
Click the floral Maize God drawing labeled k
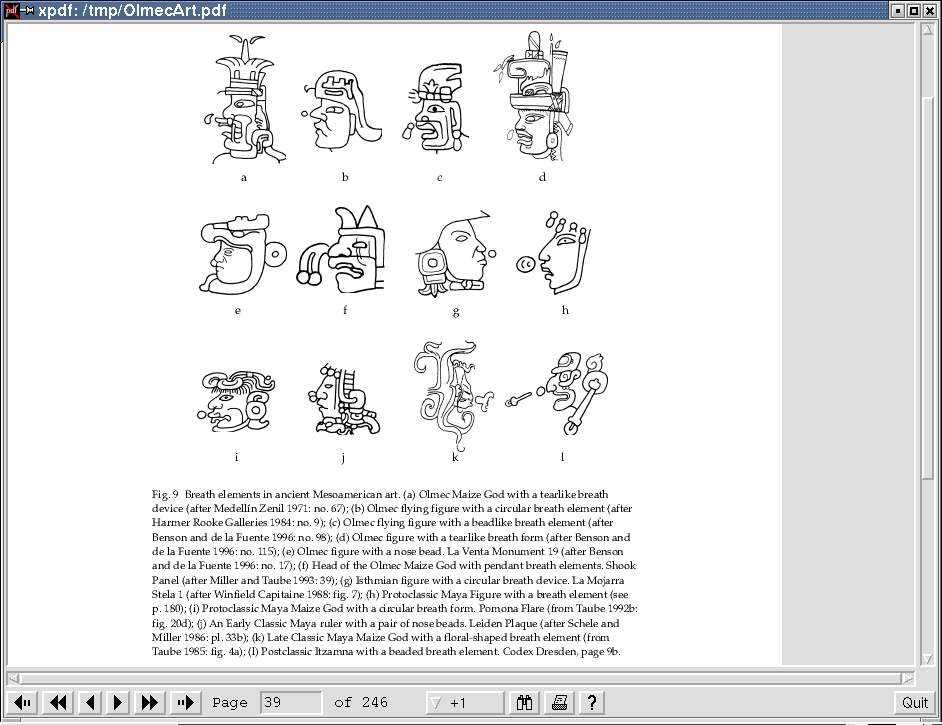point(454,396)
